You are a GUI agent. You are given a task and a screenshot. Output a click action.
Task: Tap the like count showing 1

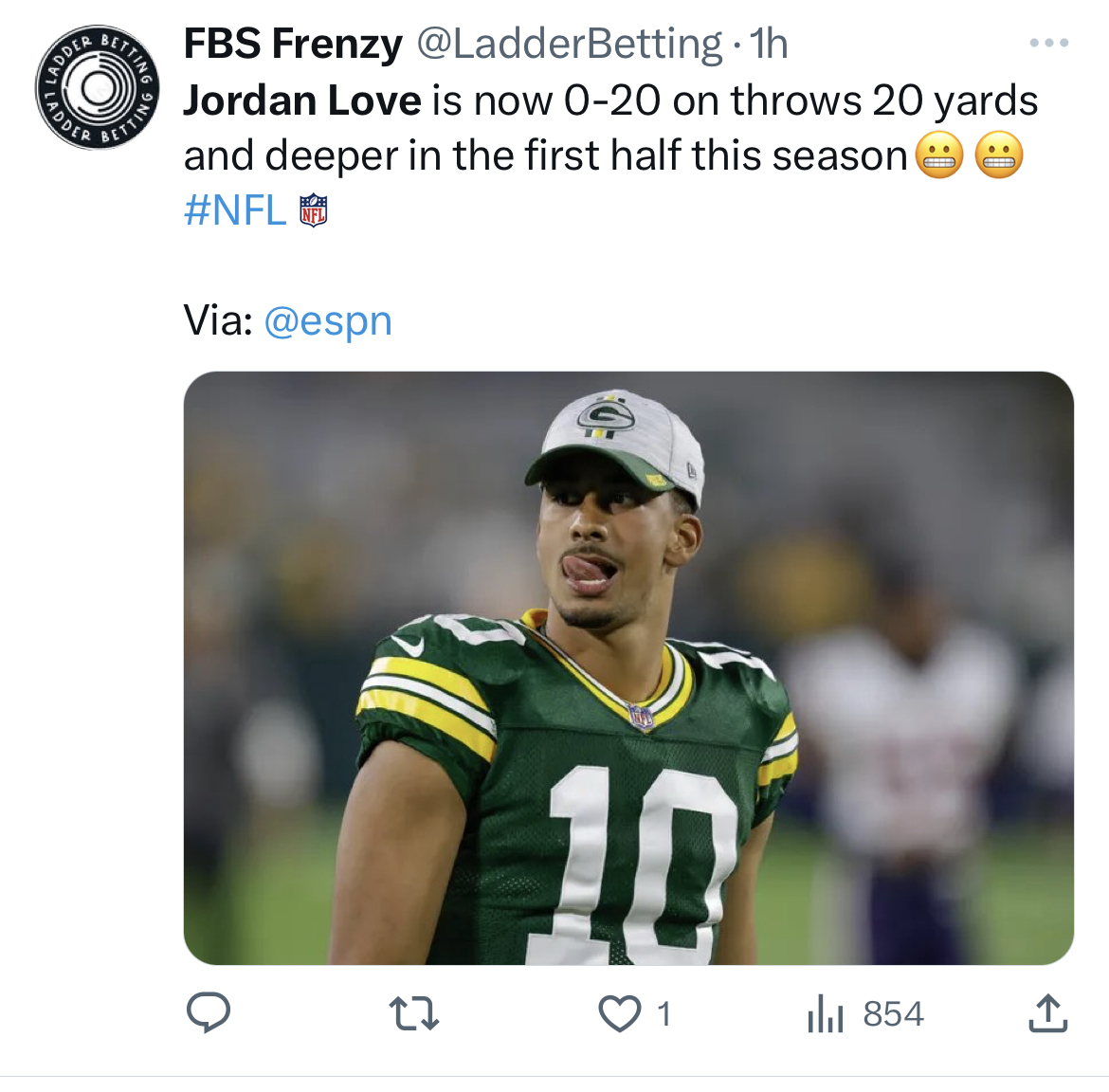click(x=664, y=1013)
